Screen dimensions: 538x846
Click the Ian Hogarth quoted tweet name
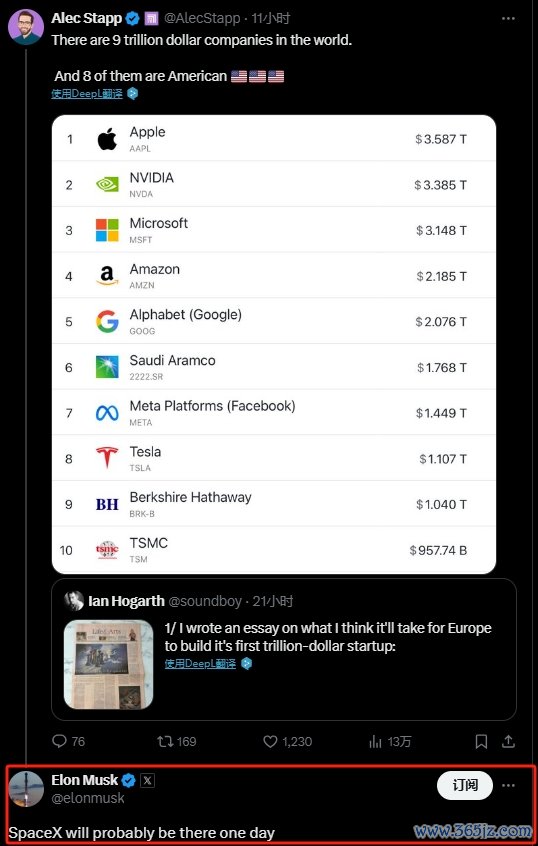coord(126,601)
